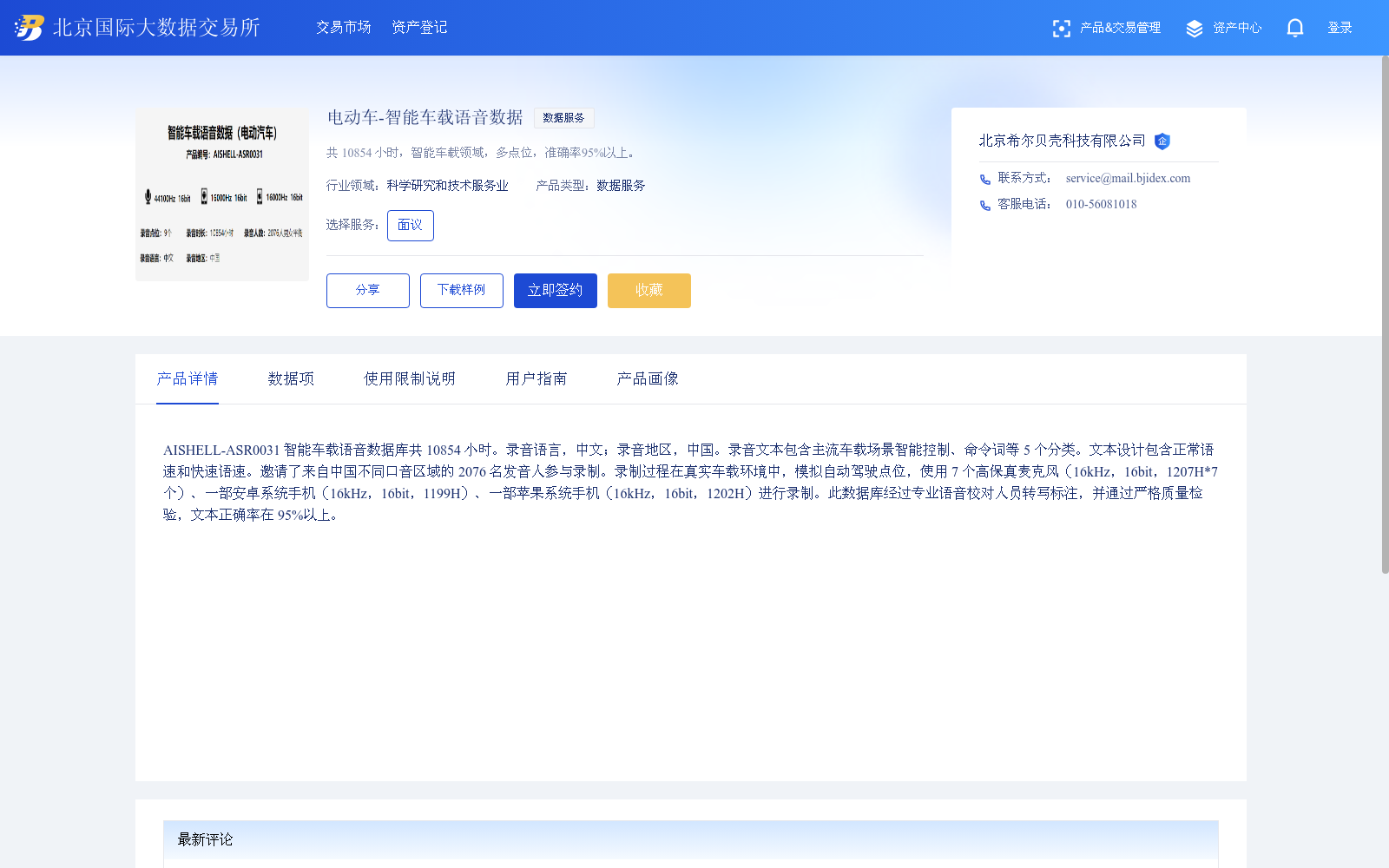Click company name 北京希尔贝壳科技有限公司
The width and height of the screenshot is (1389, 868).
tap(1063, 141)
